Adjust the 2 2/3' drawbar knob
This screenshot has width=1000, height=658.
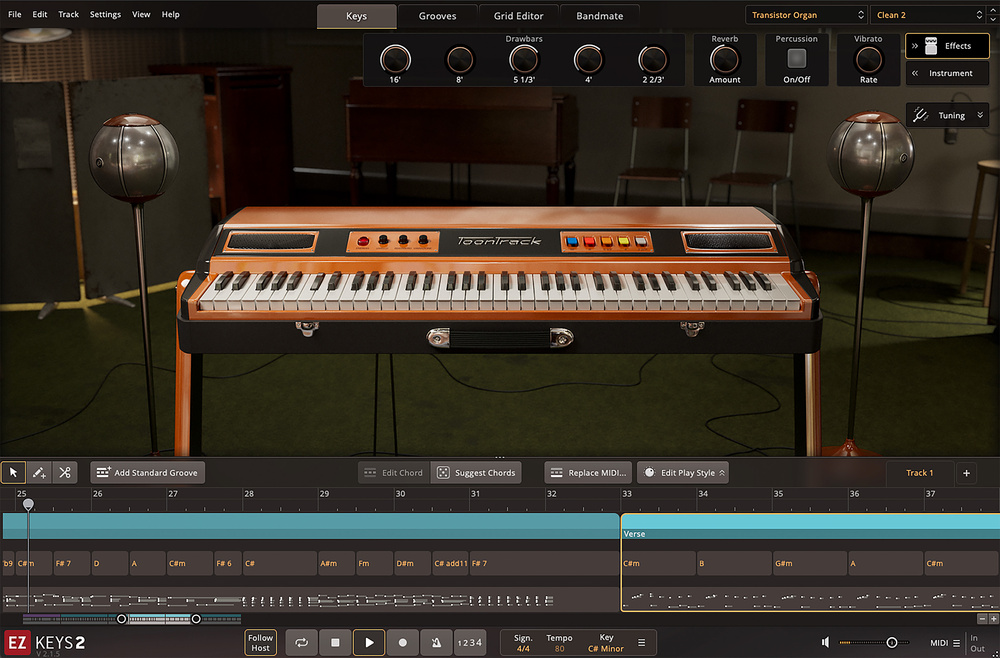point(652,59)
